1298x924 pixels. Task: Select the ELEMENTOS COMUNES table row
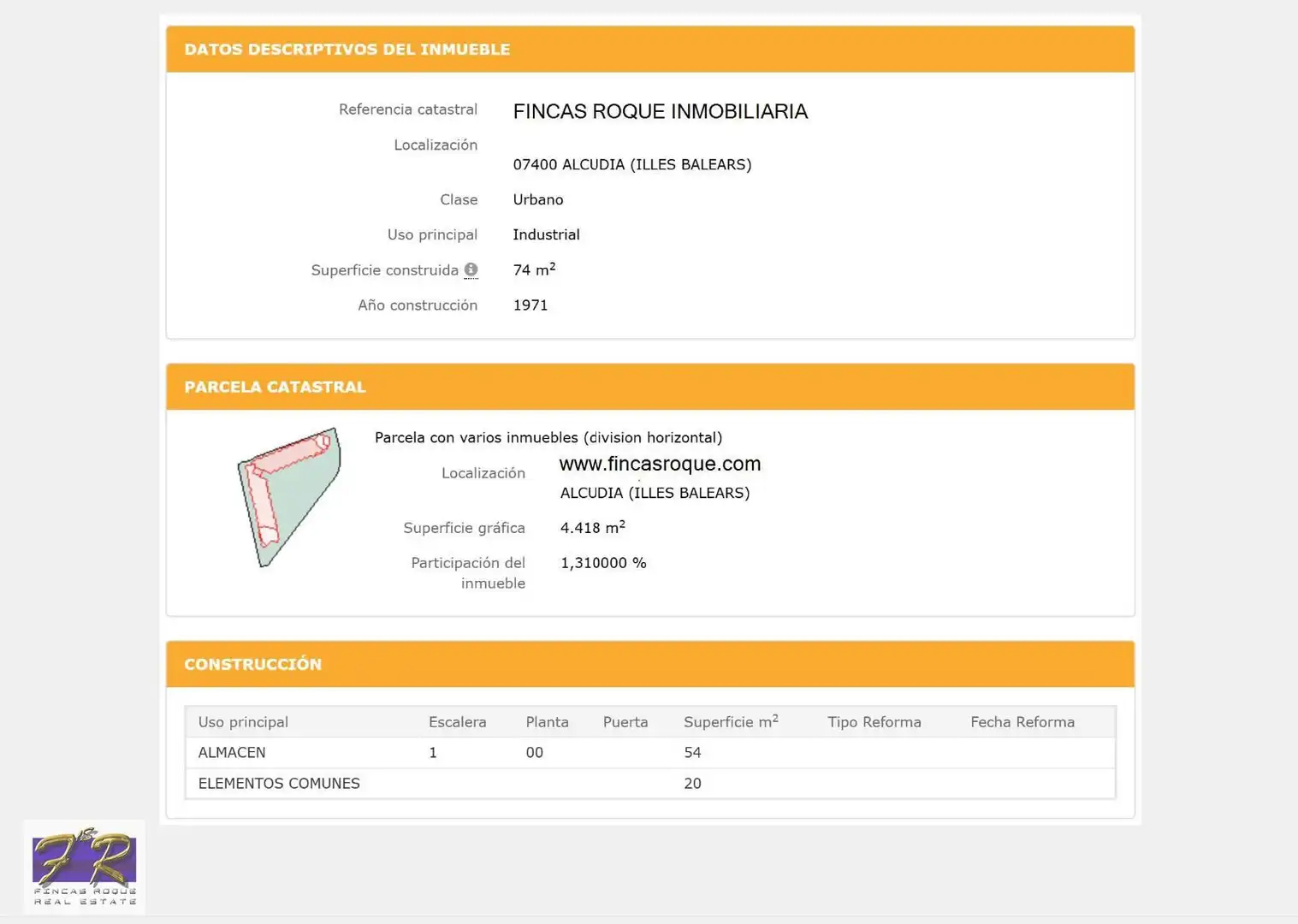click(650, 784)
